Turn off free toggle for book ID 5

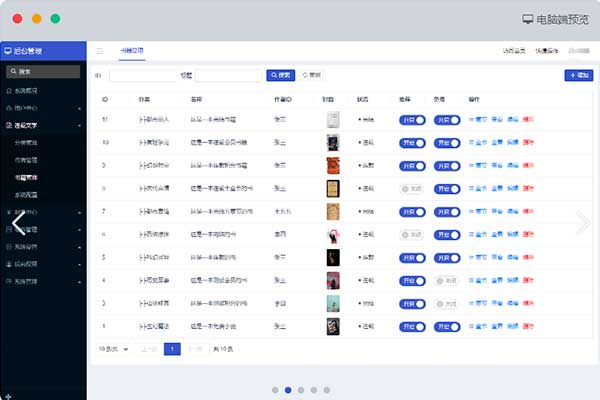[x=447, y=258]
